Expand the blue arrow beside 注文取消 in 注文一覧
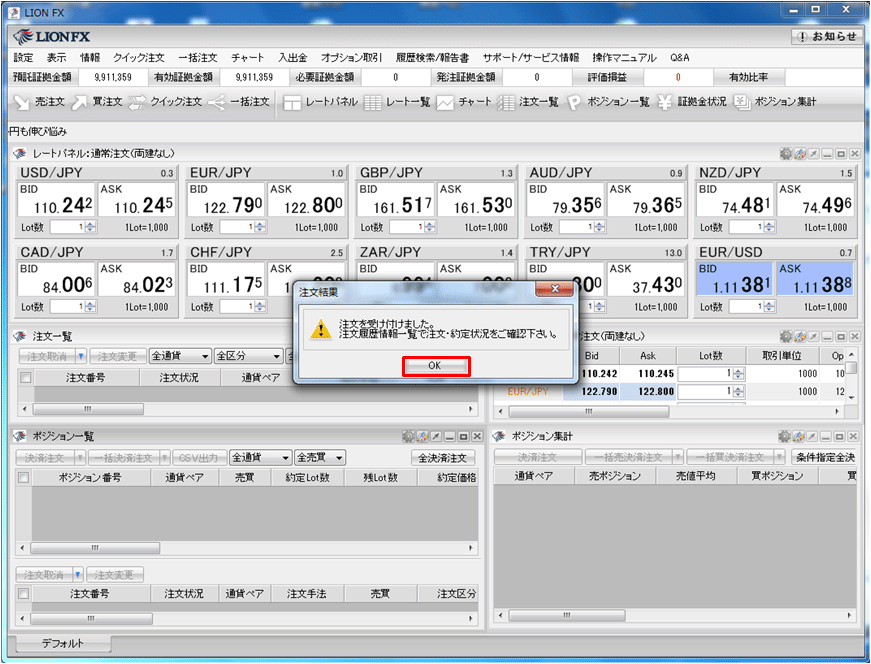The height and width of the screenshot is (664, 871). coord(81,356)
